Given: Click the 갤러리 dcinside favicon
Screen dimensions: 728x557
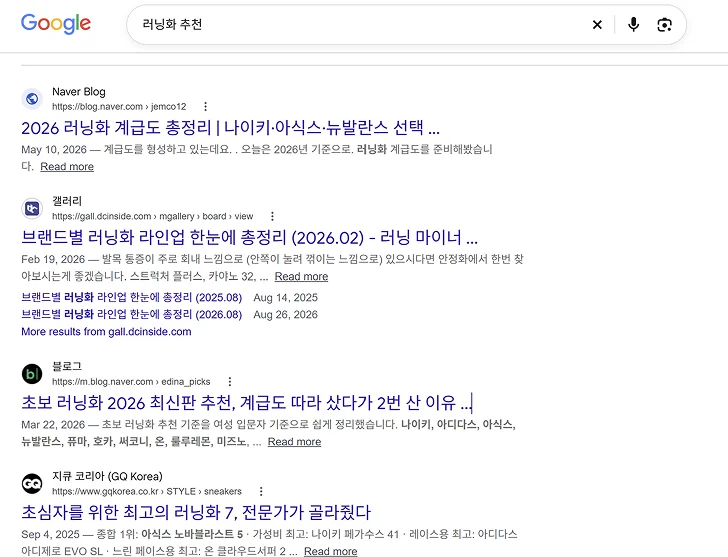Looking at the screenshot, I should [x=32, y=208].
